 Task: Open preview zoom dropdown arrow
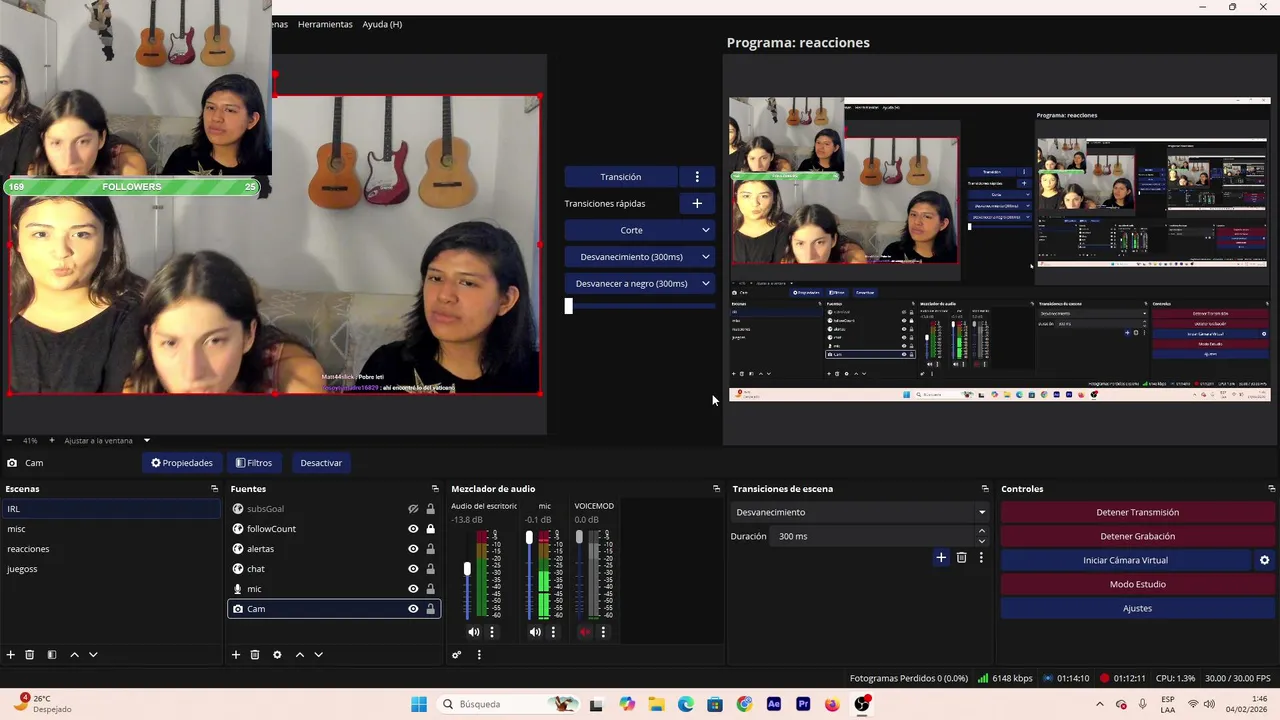point(146,440)
